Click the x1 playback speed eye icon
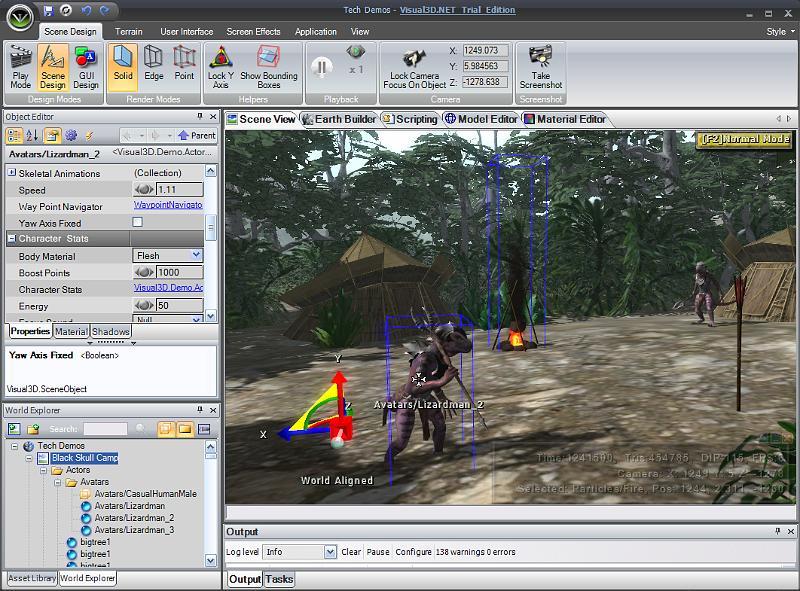 coord(356,52)
